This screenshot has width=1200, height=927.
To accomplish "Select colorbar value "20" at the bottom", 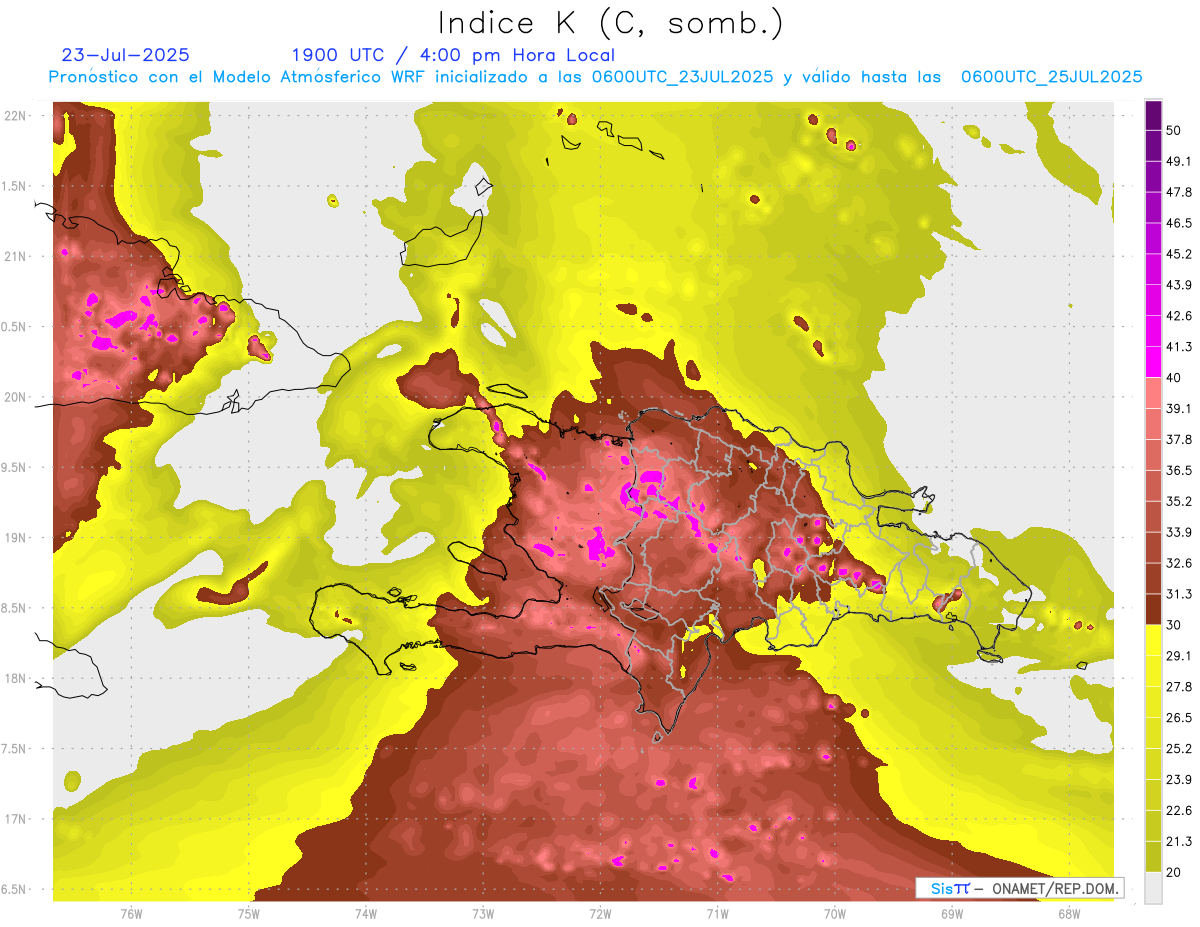I will pyautogui.click(x=1175, y=872).
